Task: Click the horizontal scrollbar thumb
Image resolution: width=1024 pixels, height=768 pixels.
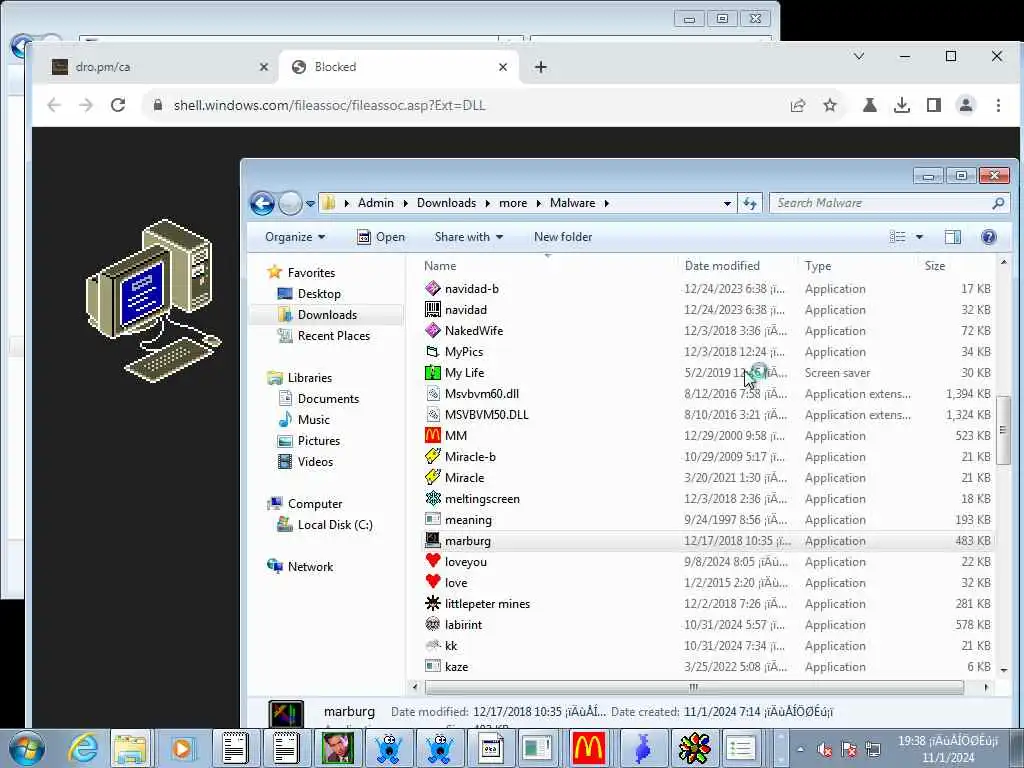Action: [694, 687]
